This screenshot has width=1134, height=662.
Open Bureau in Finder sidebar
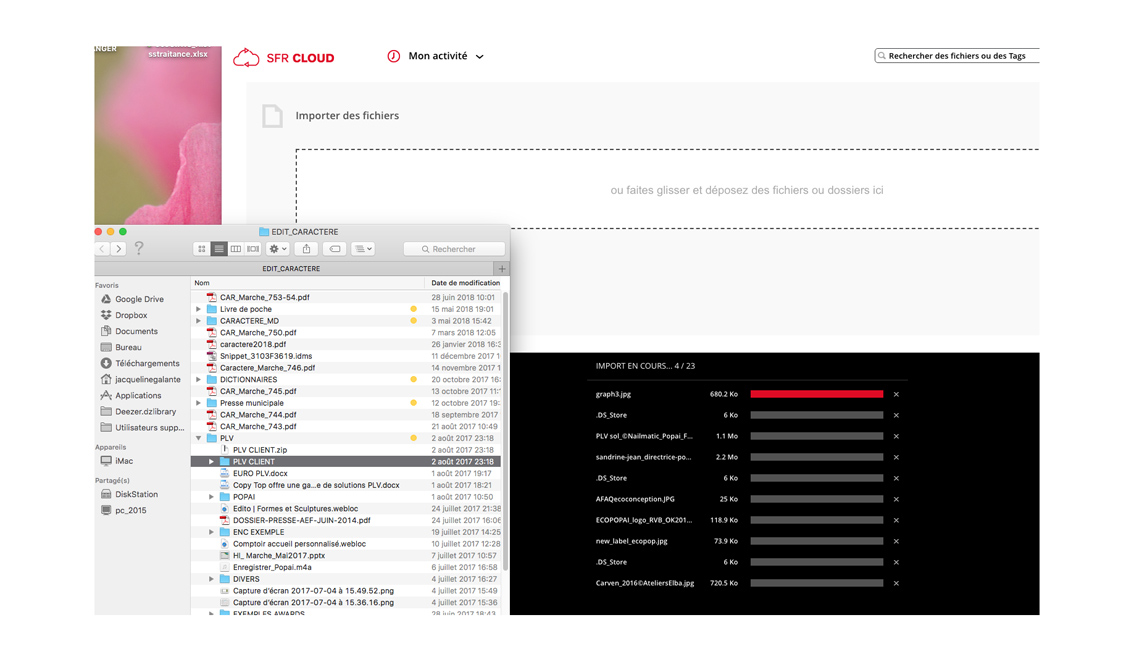[x=122, y=347]
